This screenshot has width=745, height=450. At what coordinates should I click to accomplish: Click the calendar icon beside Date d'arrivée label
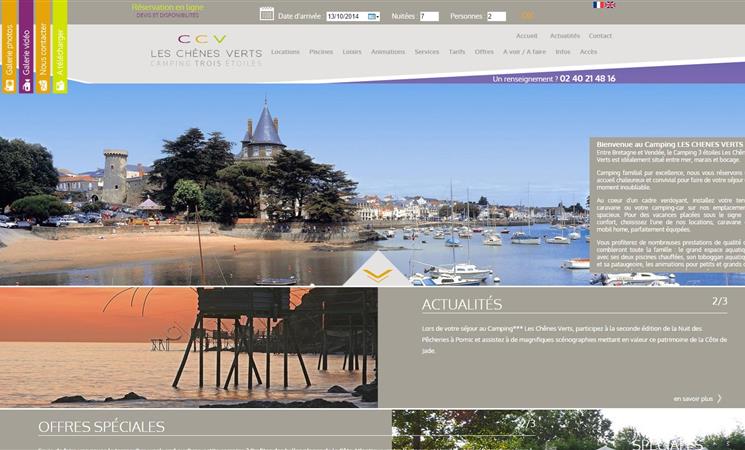267,14
